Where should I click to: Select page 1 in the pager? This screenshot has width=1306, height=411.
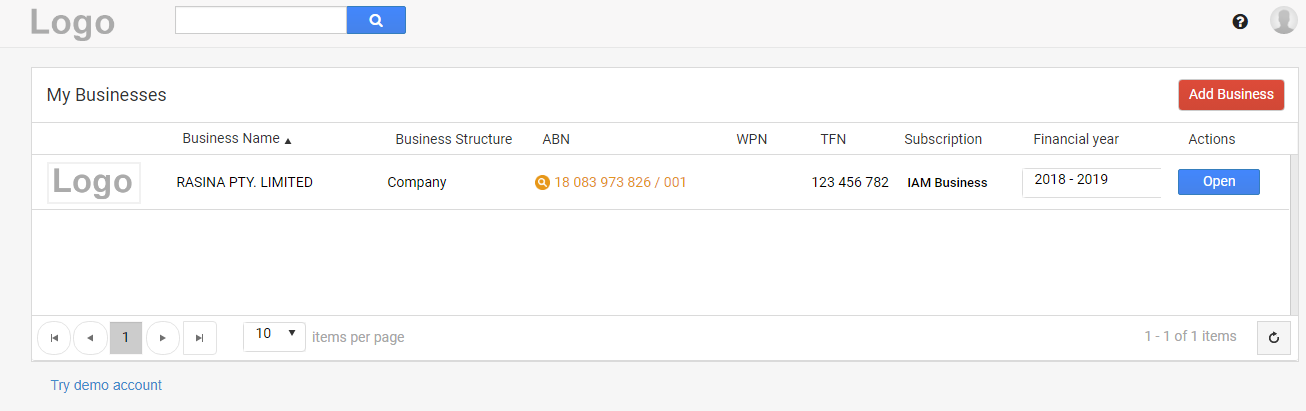126,338
